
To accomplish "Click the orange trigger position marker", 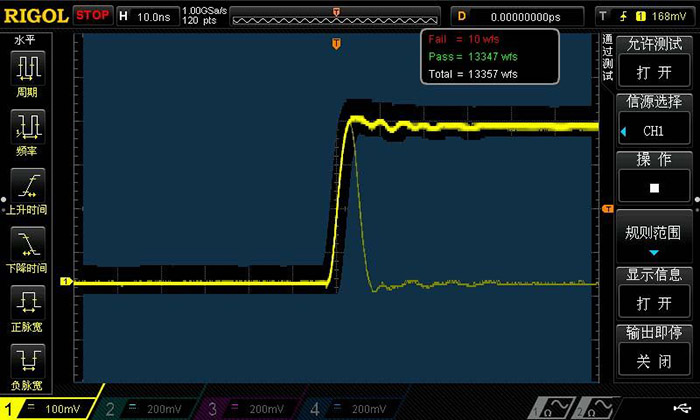I will click(x=337, y=44).
